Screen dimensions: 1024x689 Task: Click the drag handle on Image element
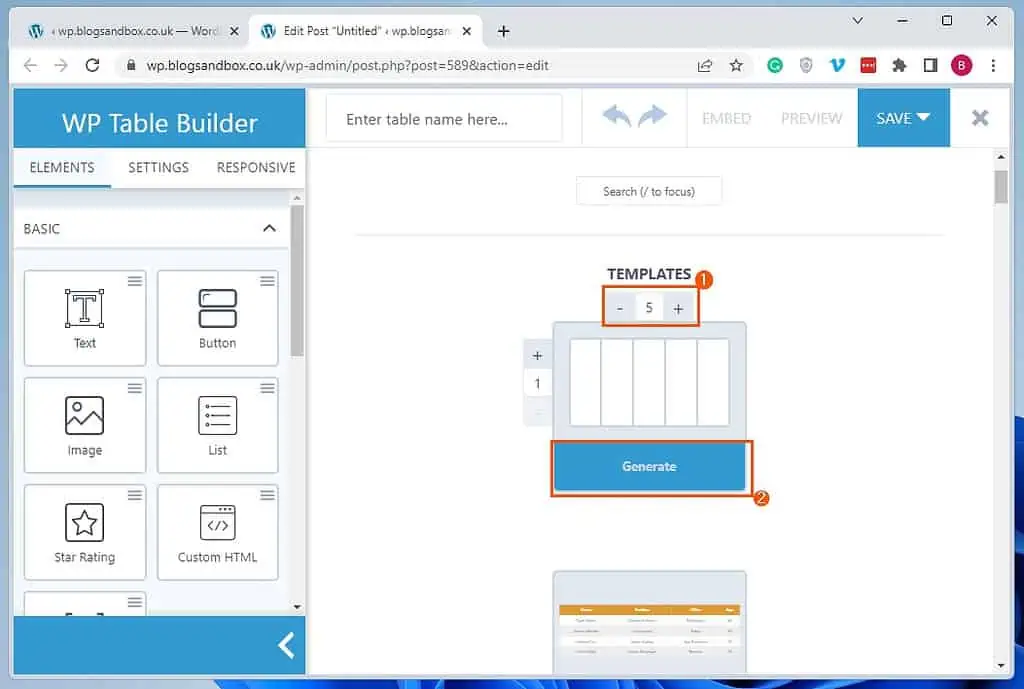pyautogui.click(x=135, y=388)
